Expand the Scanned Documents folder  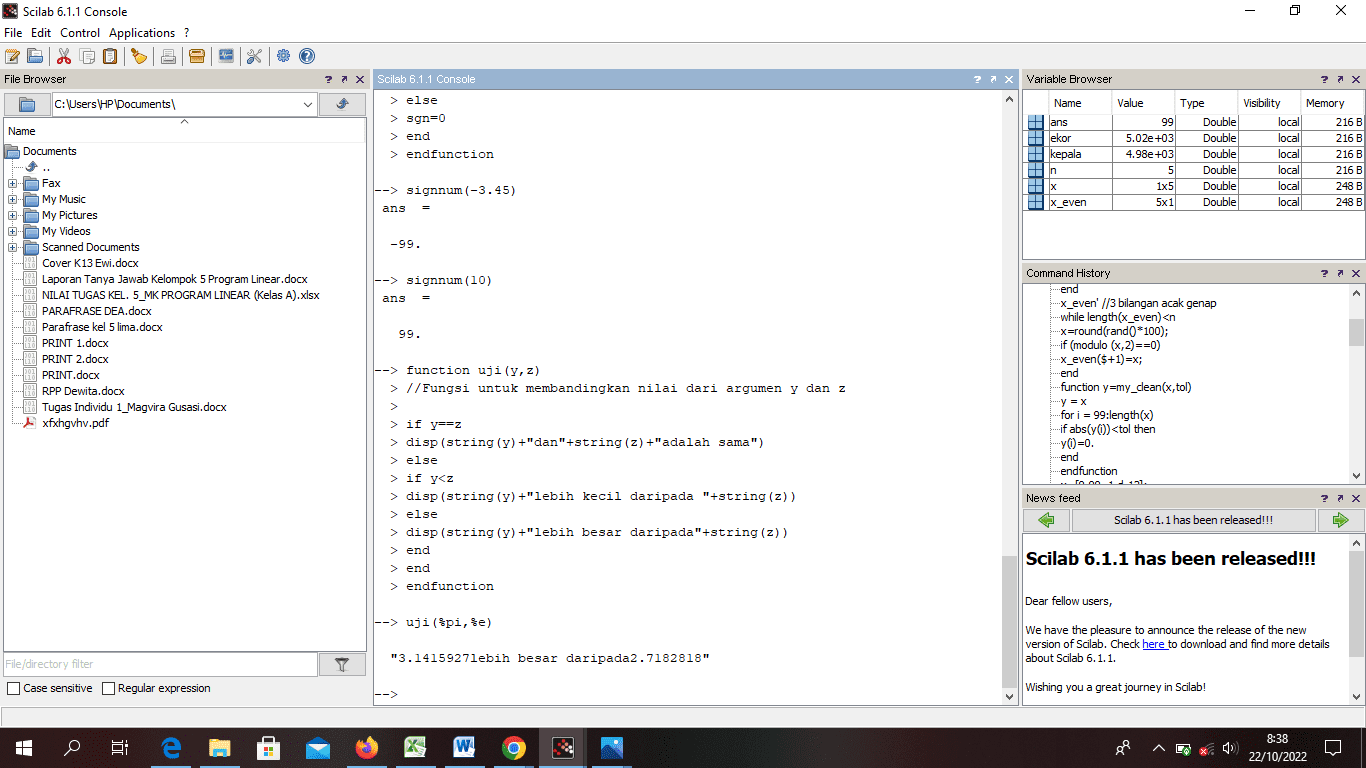[x=12, y=247]
